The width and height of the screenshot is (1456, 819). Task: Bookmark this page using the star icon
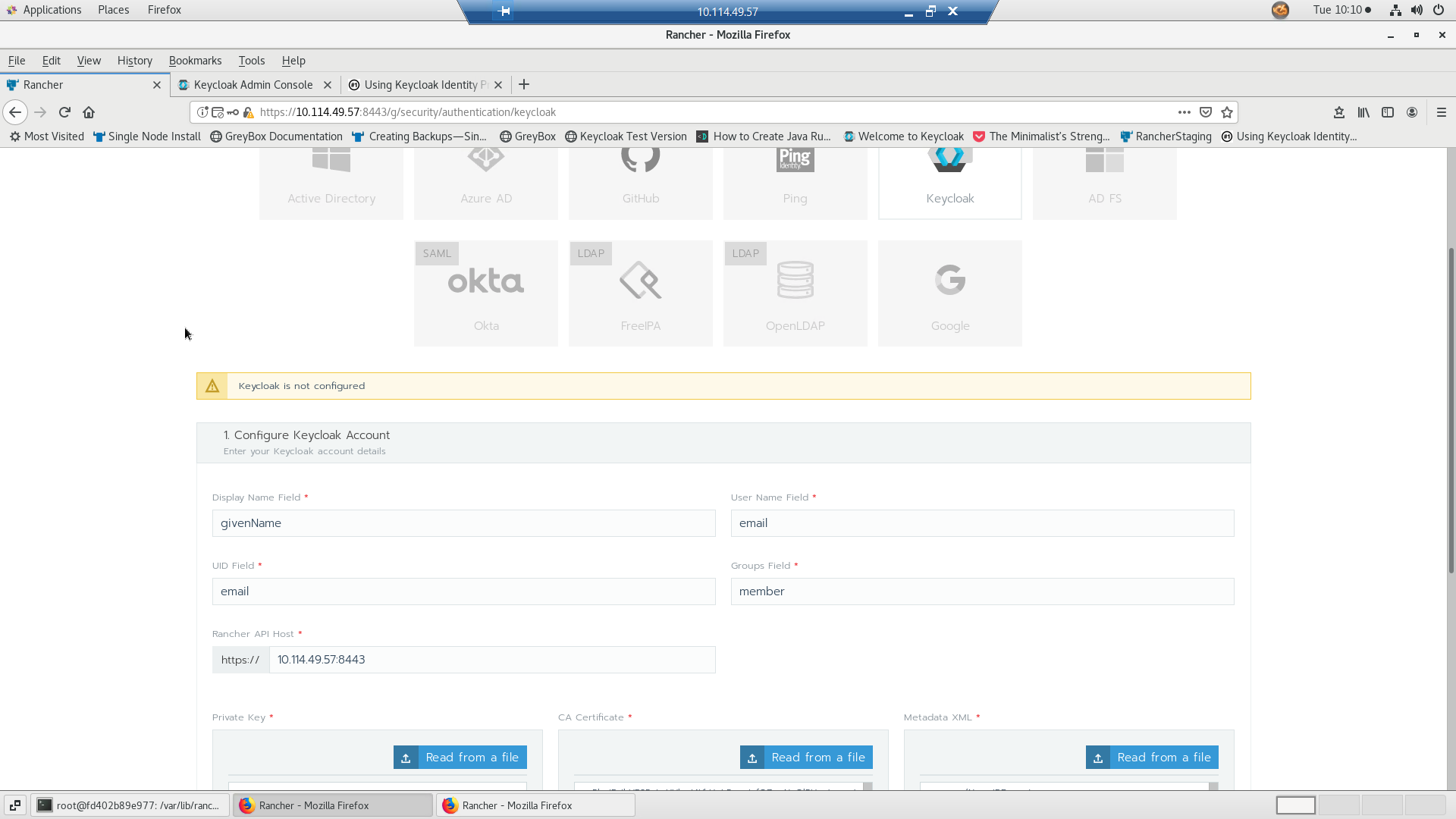pyautogui.click(x=1226, y=111)
